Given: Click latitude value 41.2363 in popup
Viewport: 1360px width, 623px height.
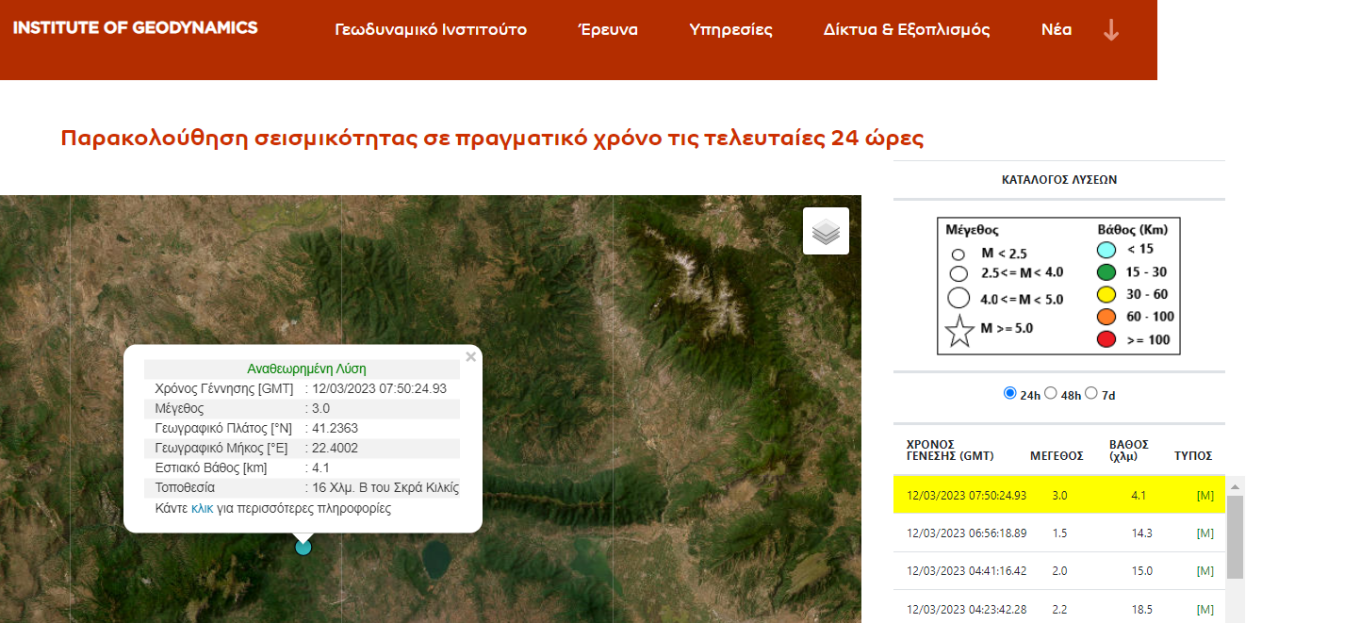Looking at the screenshot, I should click(x=335, y=428).
